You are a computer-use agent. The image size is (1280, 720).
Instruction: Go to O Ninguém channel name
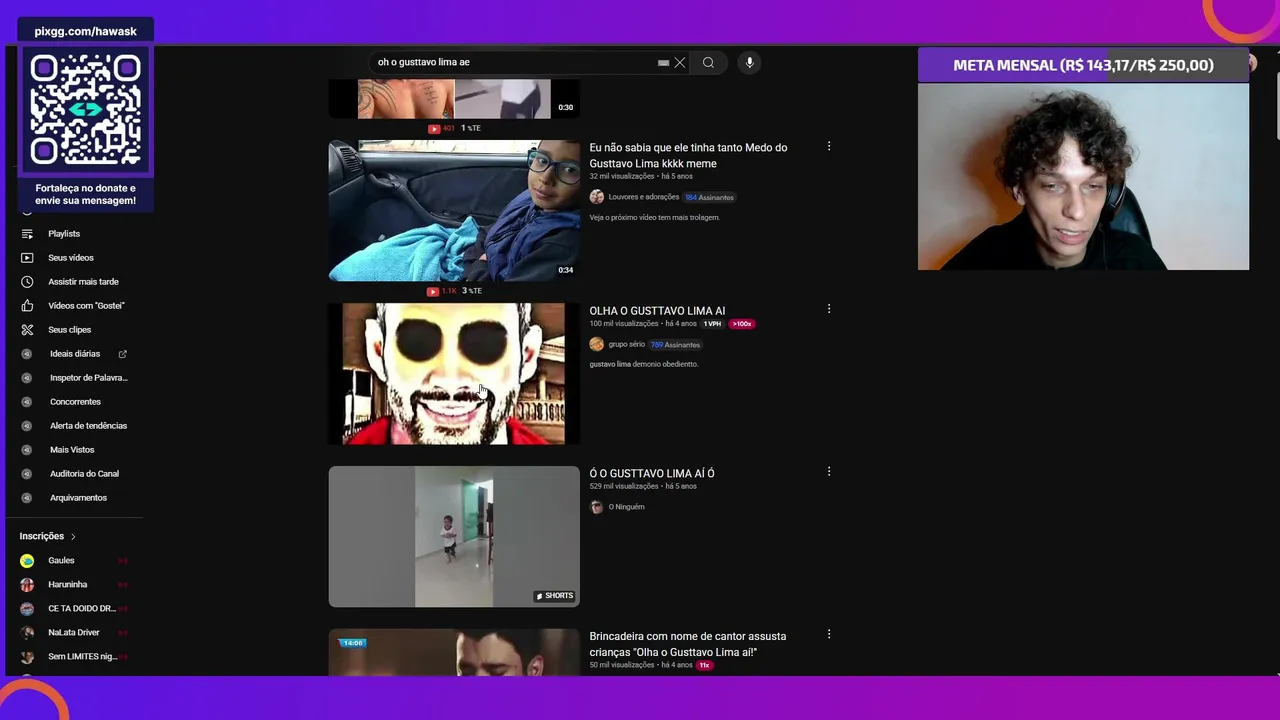point(626,507)
